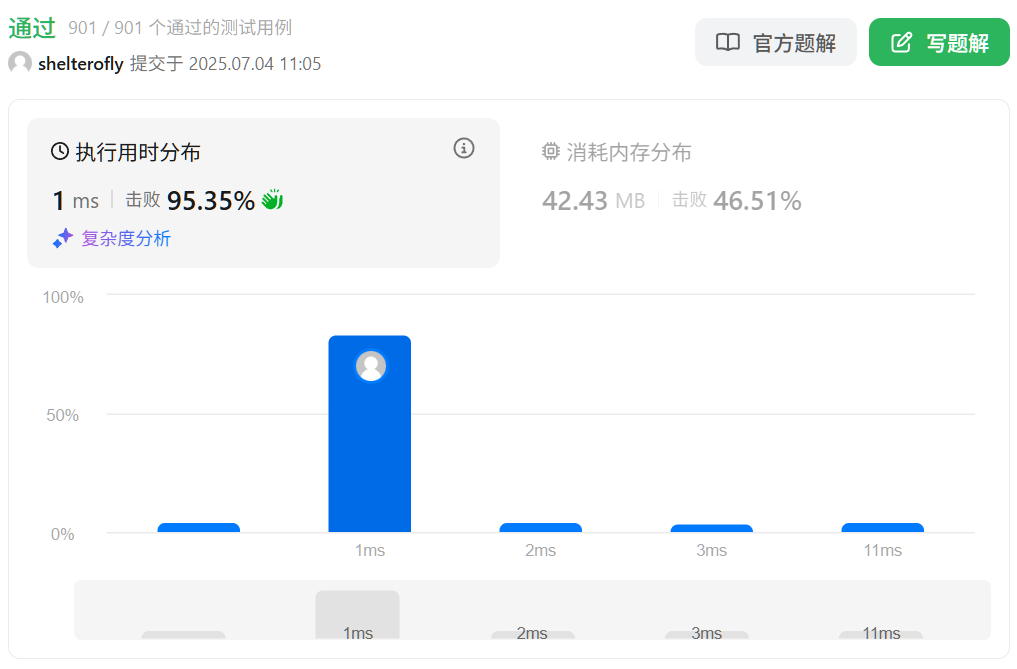
Task: Click the 11ms bar in the chart
Action: (882, 528)
